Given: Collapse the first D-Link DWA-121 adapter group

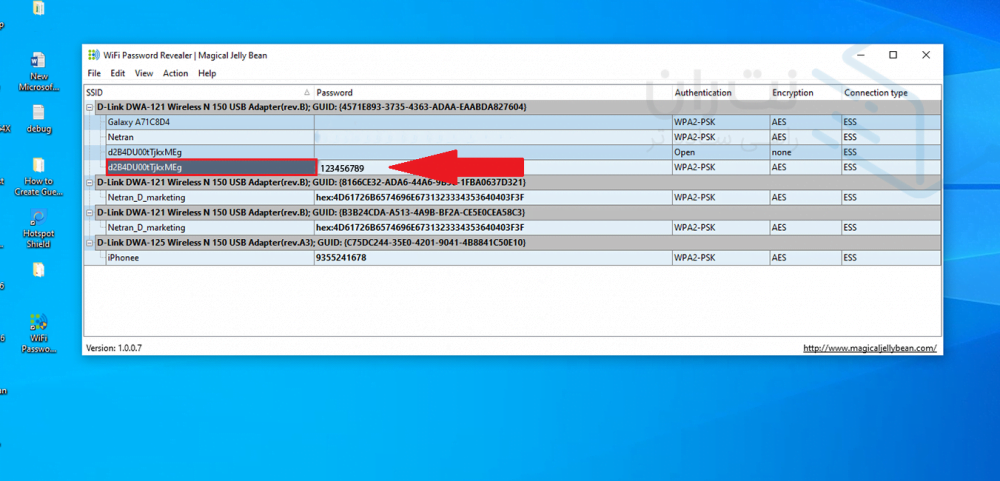Looking at the screenshot, I should pyautogui.click(x=90, y=107).
